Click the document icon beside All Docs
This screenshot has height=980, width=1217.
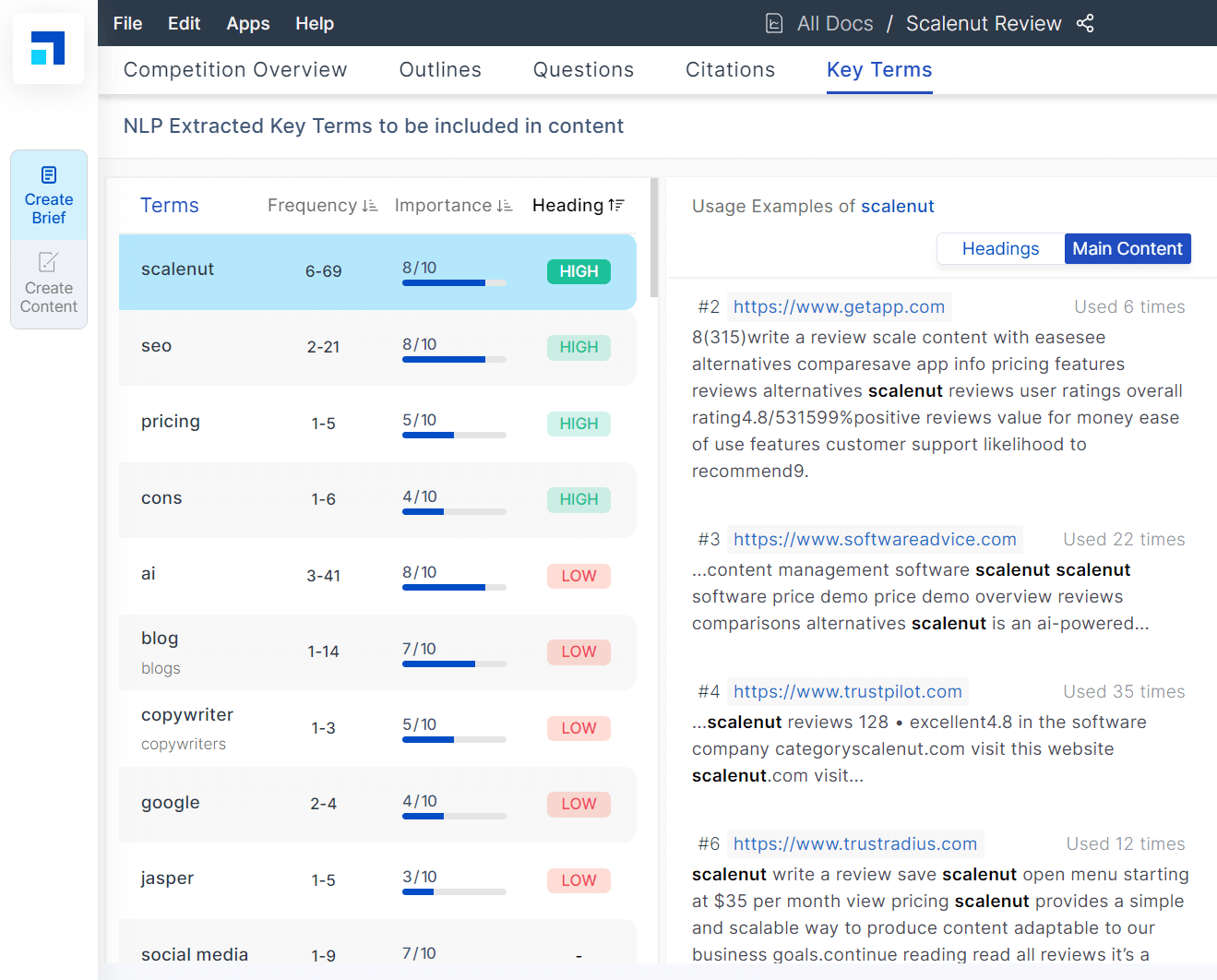click(x=775, y=23)
